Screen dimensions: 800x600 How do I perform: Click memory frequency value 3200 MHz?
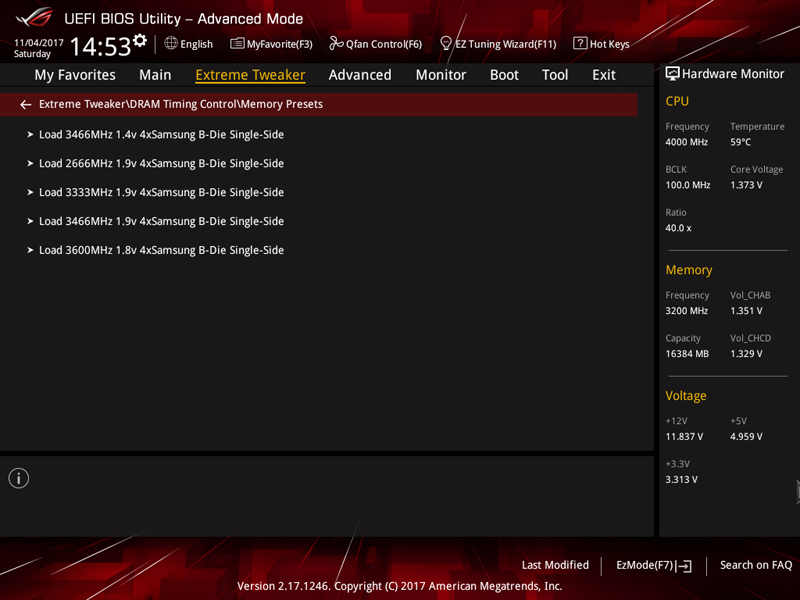pos(687,311)
